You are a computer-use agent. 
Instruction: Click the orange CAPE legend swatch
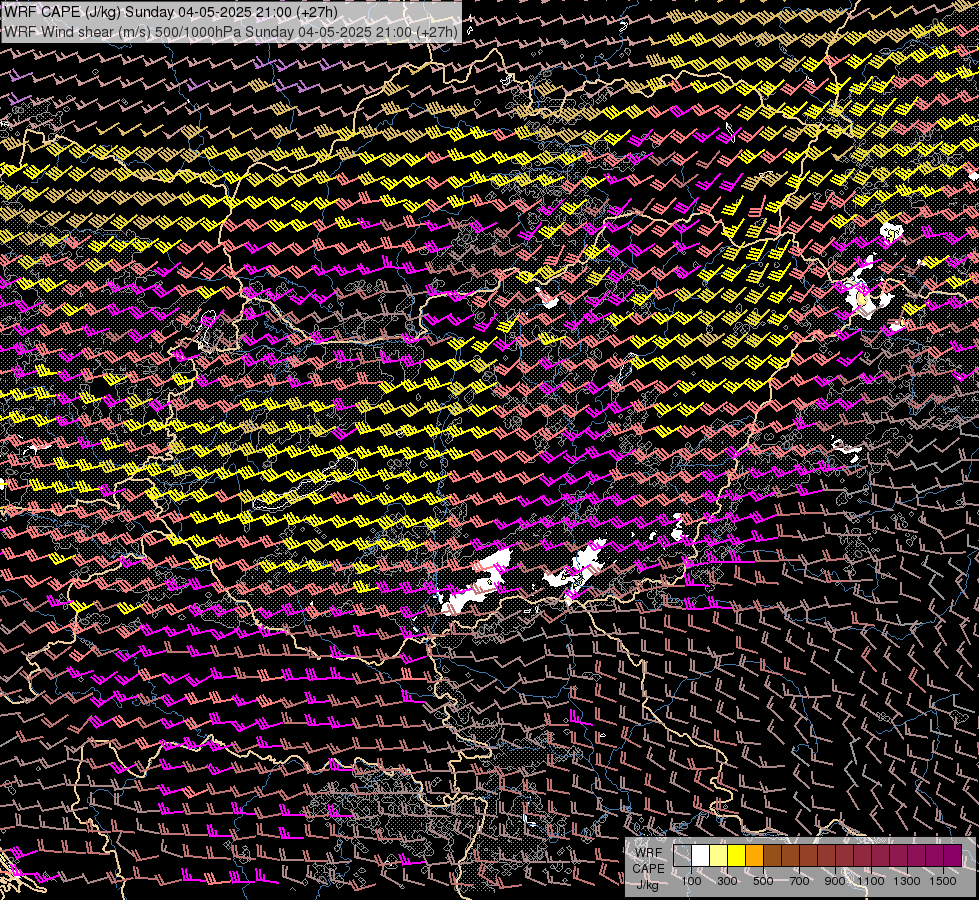pyautogui.click(x=754, y=856)
